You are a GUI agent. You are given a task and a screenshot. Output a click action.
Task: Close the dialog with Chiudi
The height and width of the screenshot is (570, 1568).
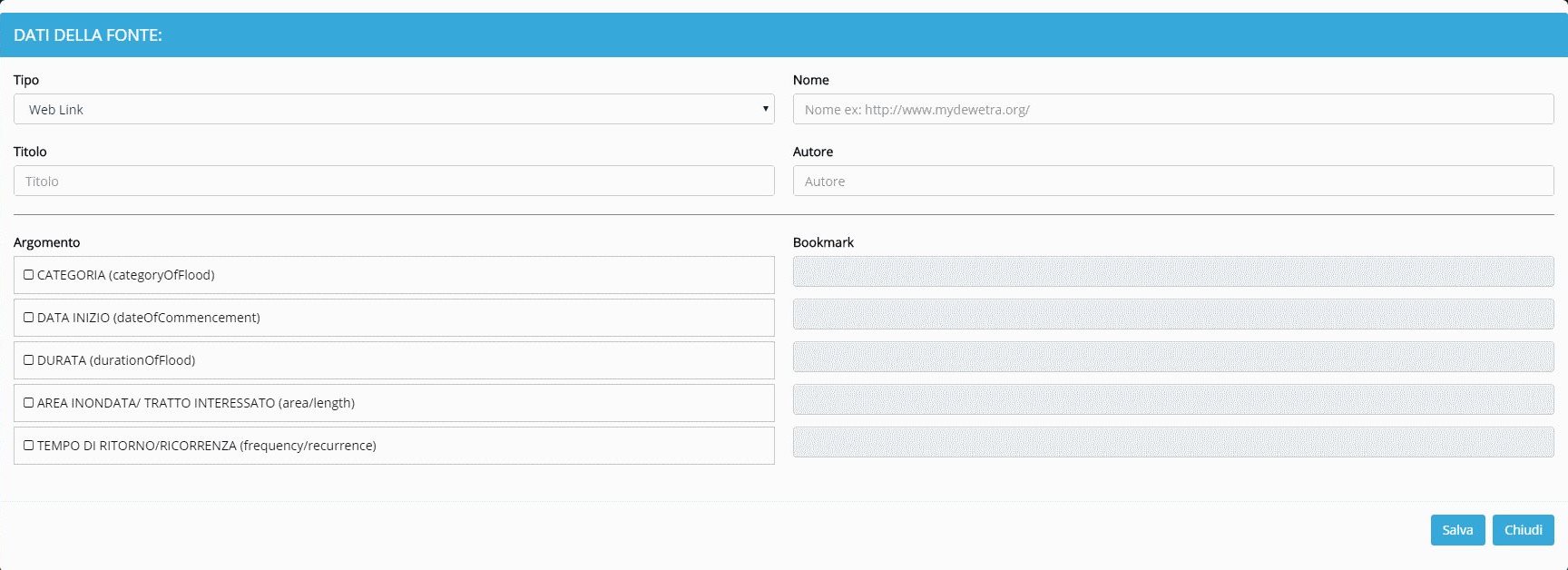[x=1523, y=530]
